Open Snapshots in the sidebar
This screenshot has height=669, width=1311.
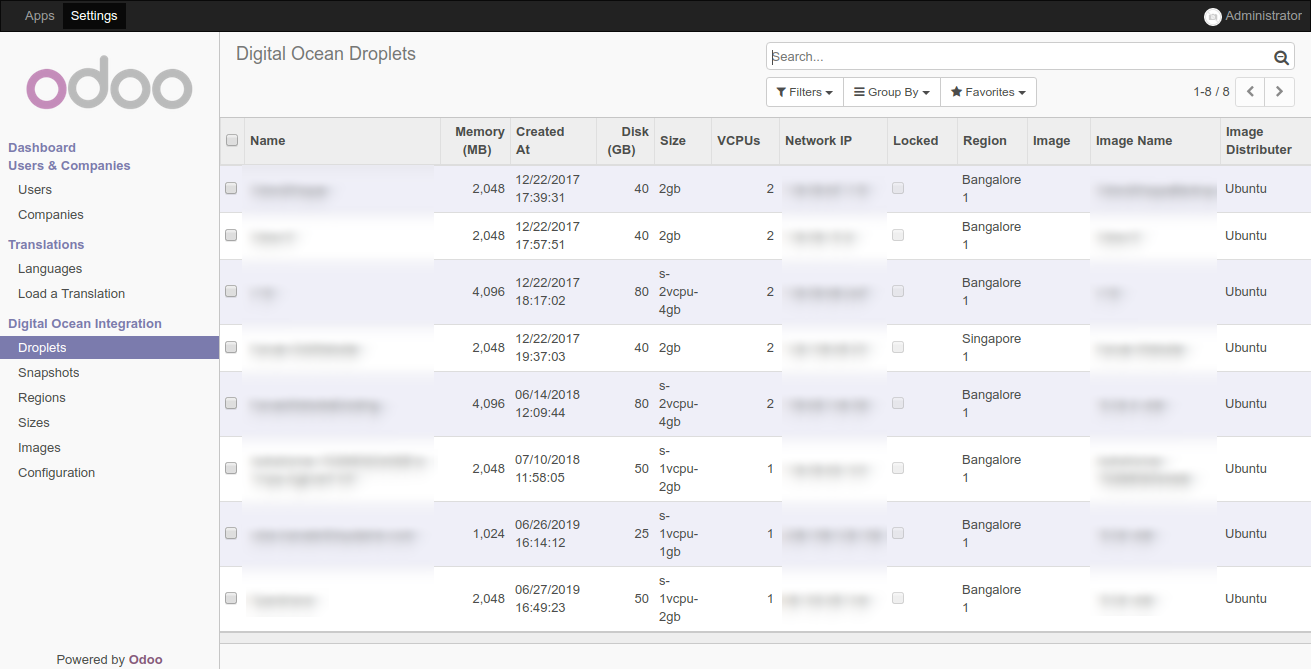(x=49, y=373)
